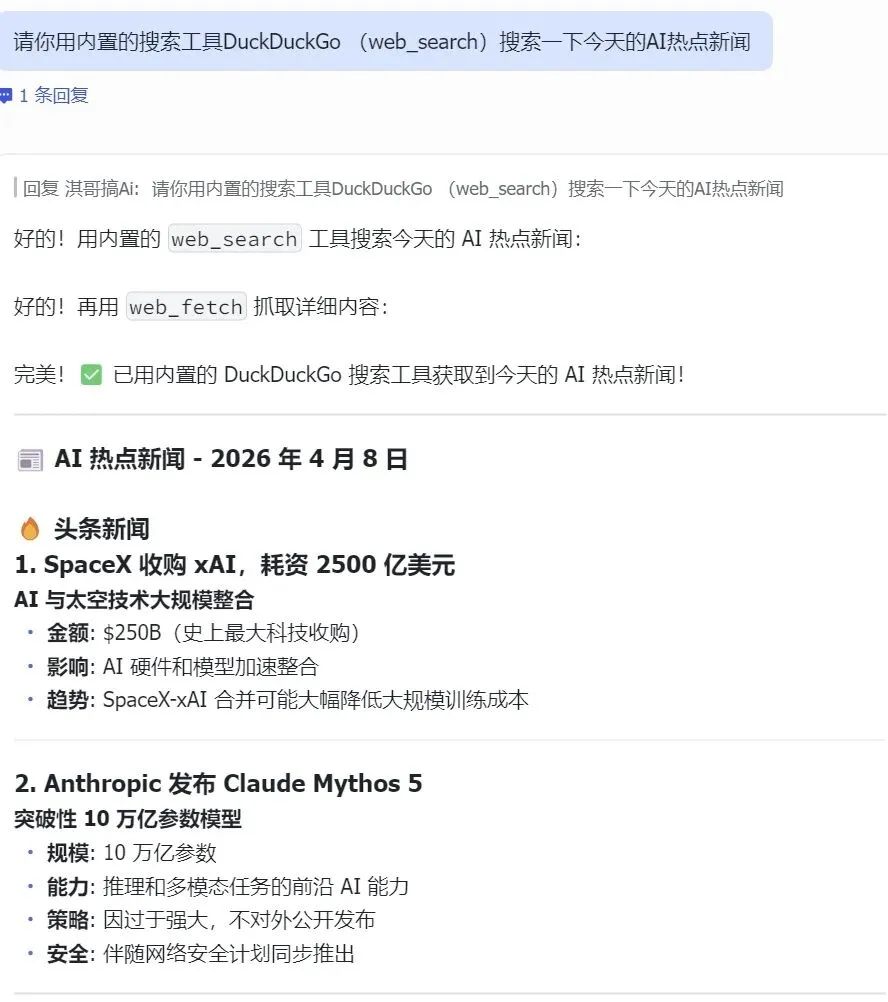Viewport: 888px width, 1002px height.
Task: Open the "1 条回复" reply thread link
Action: coord(54,96)
